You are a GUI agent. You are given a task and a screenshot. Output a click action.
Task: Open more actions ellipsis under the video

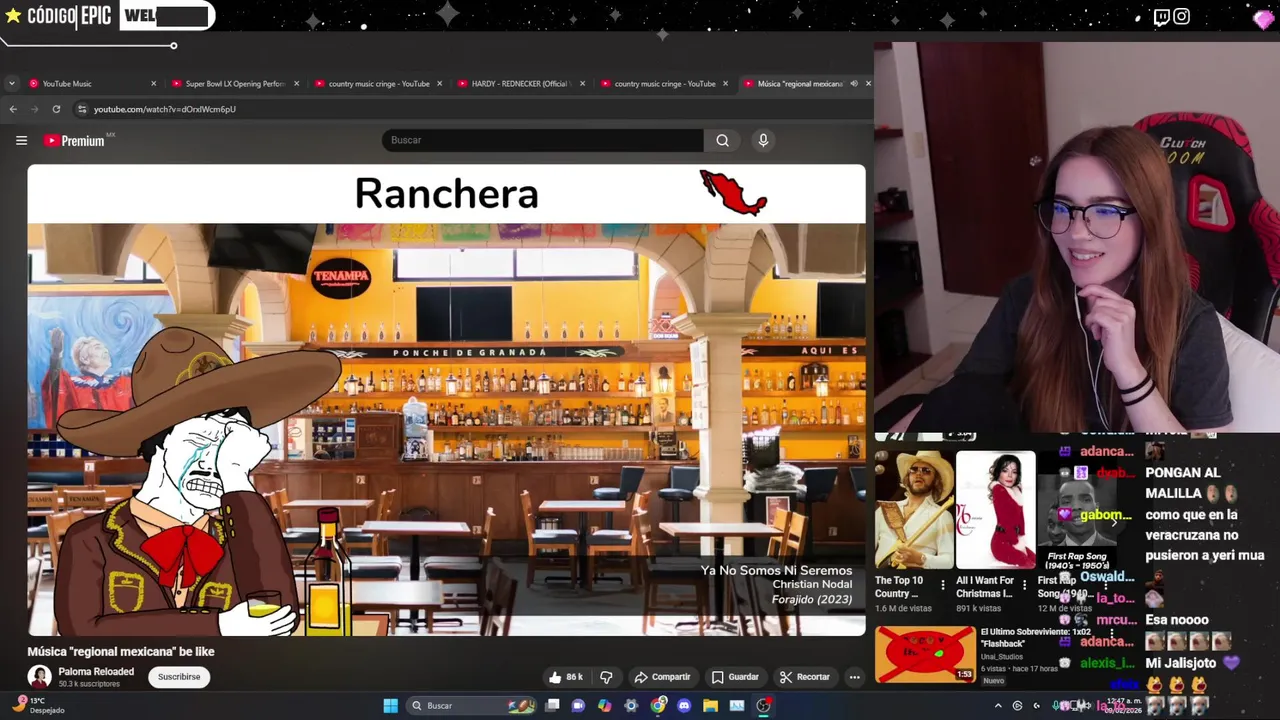coord(854,677)
